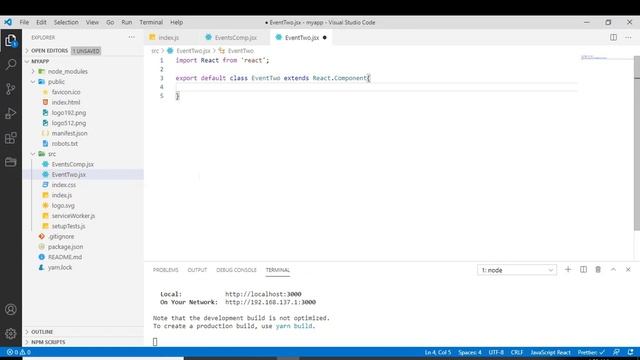
Task: Click EventTwo.jsx in the breadcrumb
Action: click(x=193, y=51)
